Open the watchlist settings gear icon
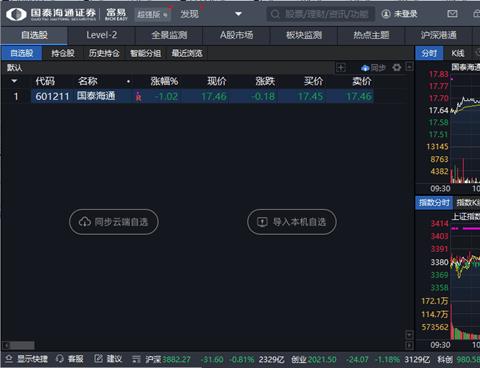Image resolution: width=480 pixels, height=368 pixels. (x=397, y=68)
